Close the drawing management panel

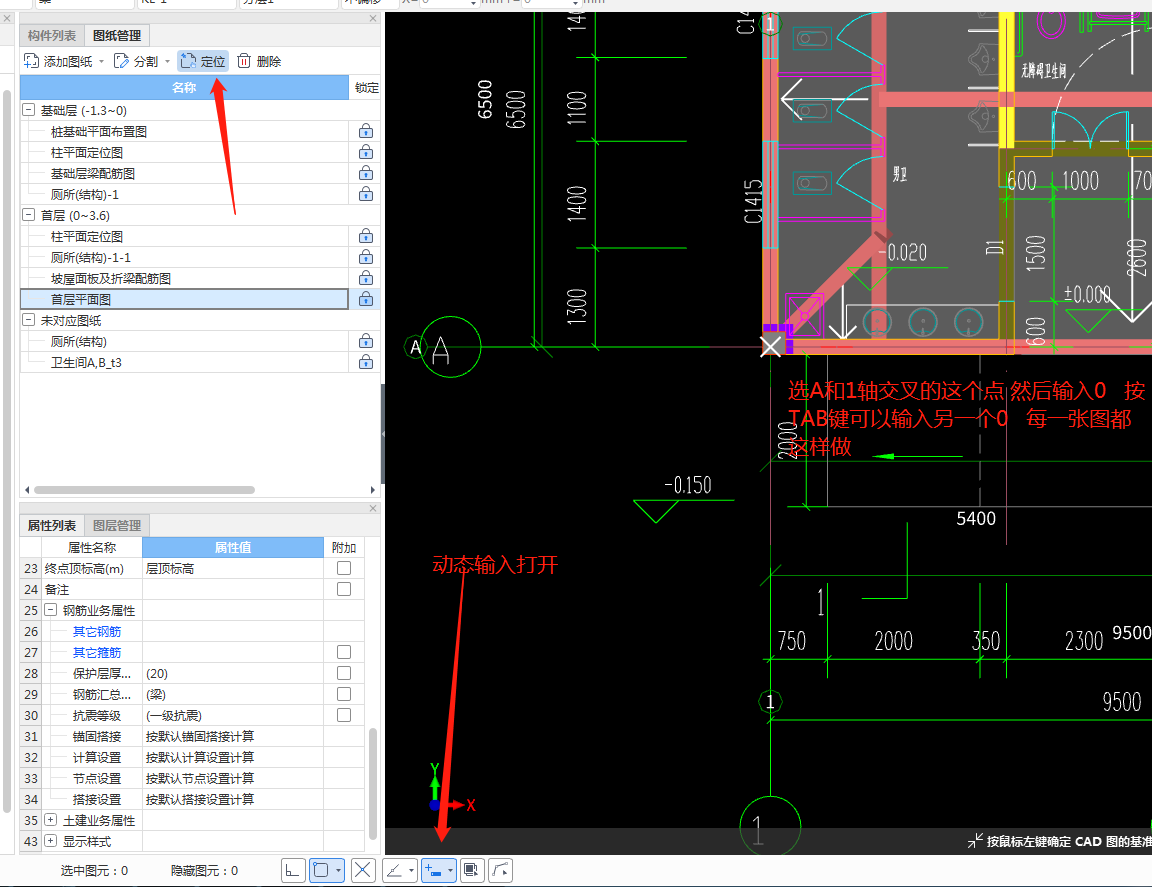click(372, 18)
